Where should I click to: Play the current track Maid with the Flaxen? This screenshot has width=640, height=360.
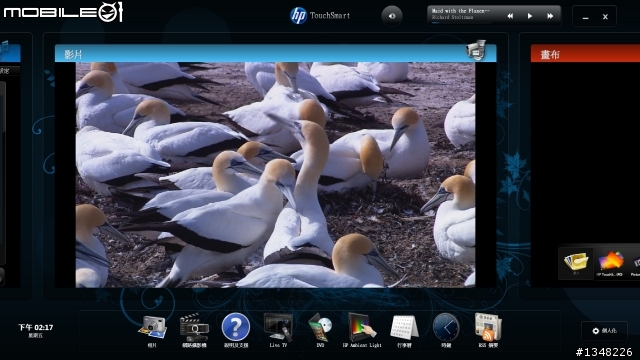pos(530,16)
